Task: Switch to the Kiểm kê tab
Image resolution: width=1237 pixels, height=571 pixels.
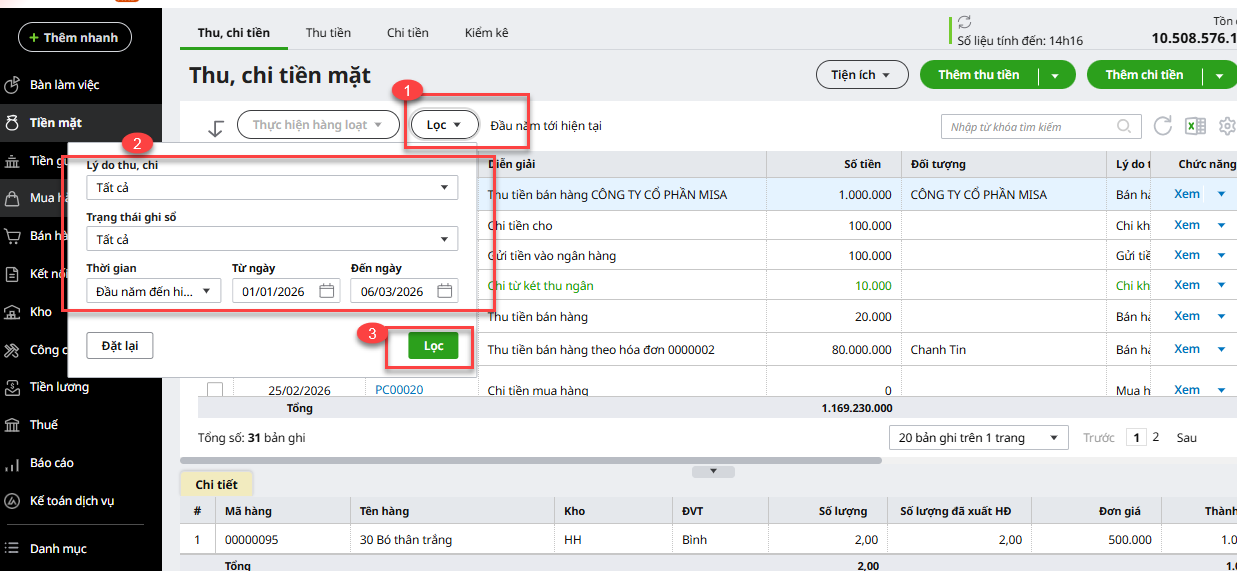Action: pos(486,33)
